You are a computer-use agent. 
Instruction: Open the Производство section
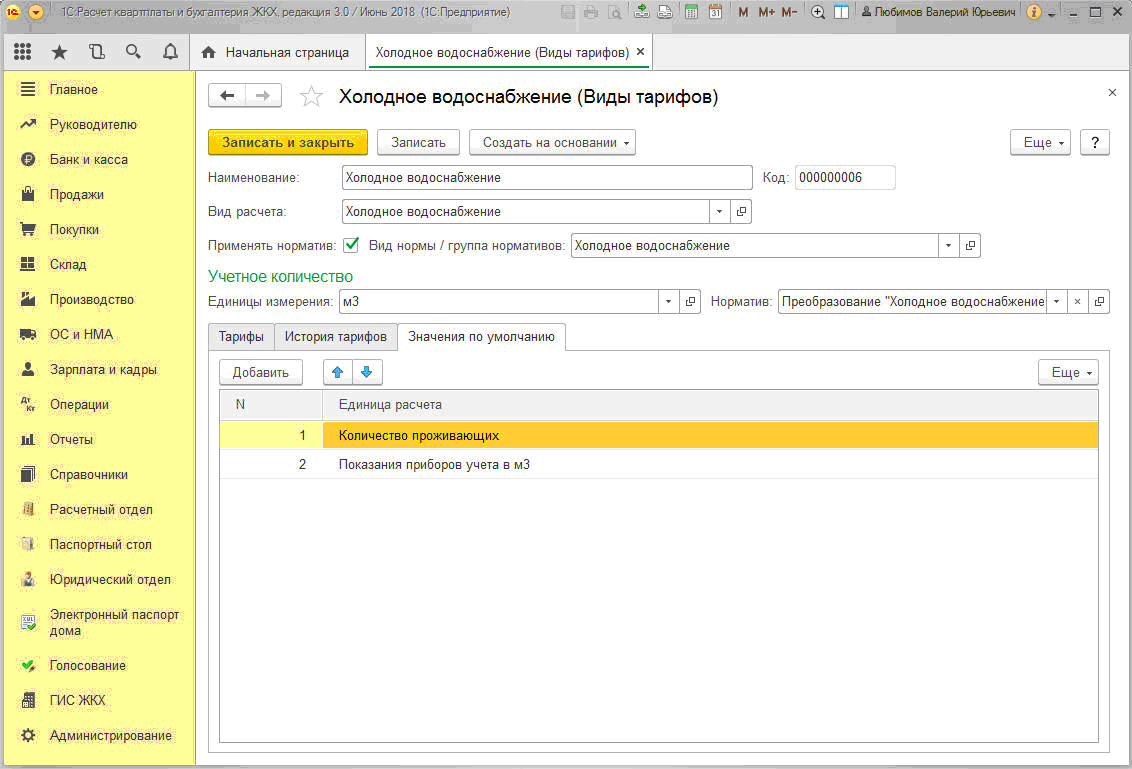pos(92,300)
